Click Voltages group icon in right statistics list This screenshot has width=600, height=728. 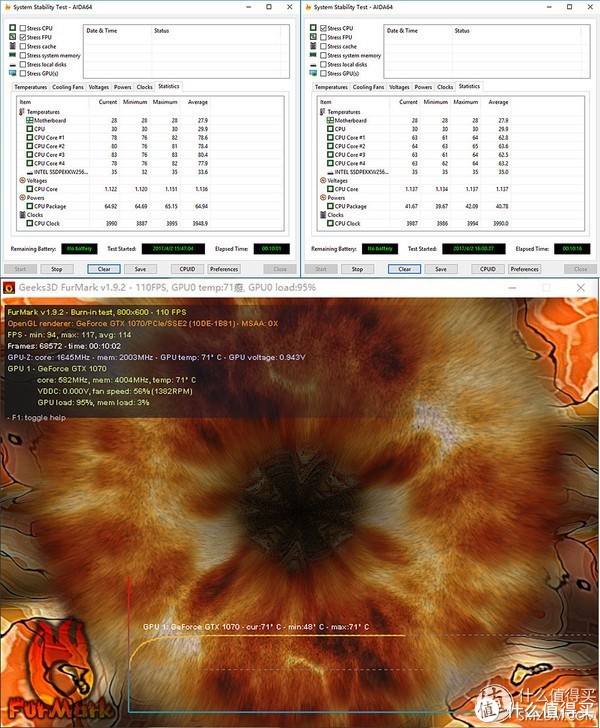point(323,180)
